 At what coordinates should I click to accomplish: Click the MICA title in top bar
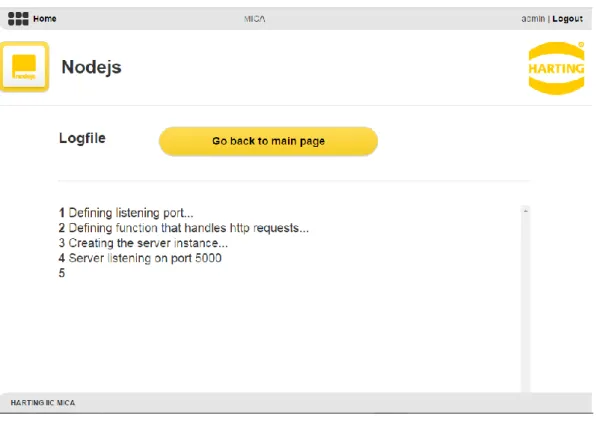click(255, 19)
